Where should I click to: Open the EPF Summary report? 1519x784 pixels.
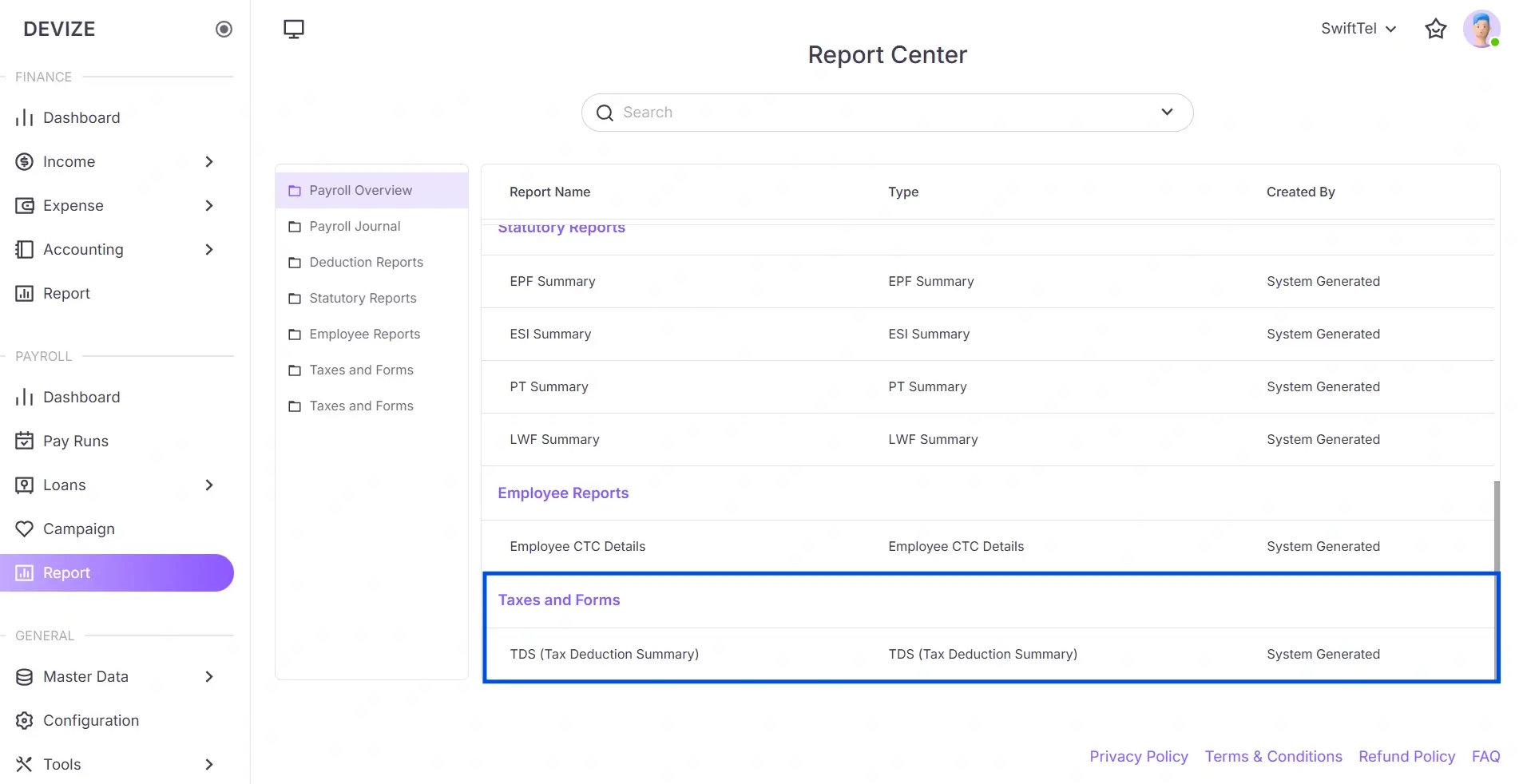pyautogui.click(x=987, y=282)
